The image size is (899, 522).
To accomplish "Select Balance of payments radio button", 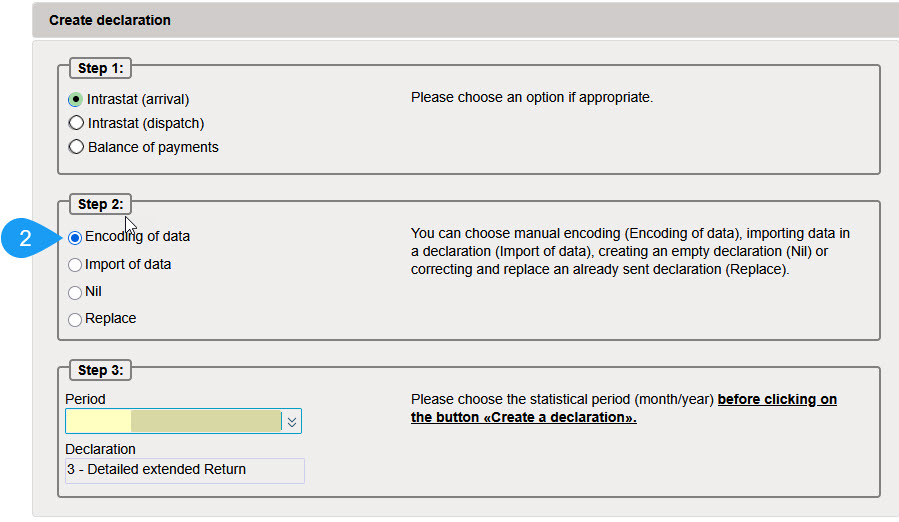I will 76,147.
